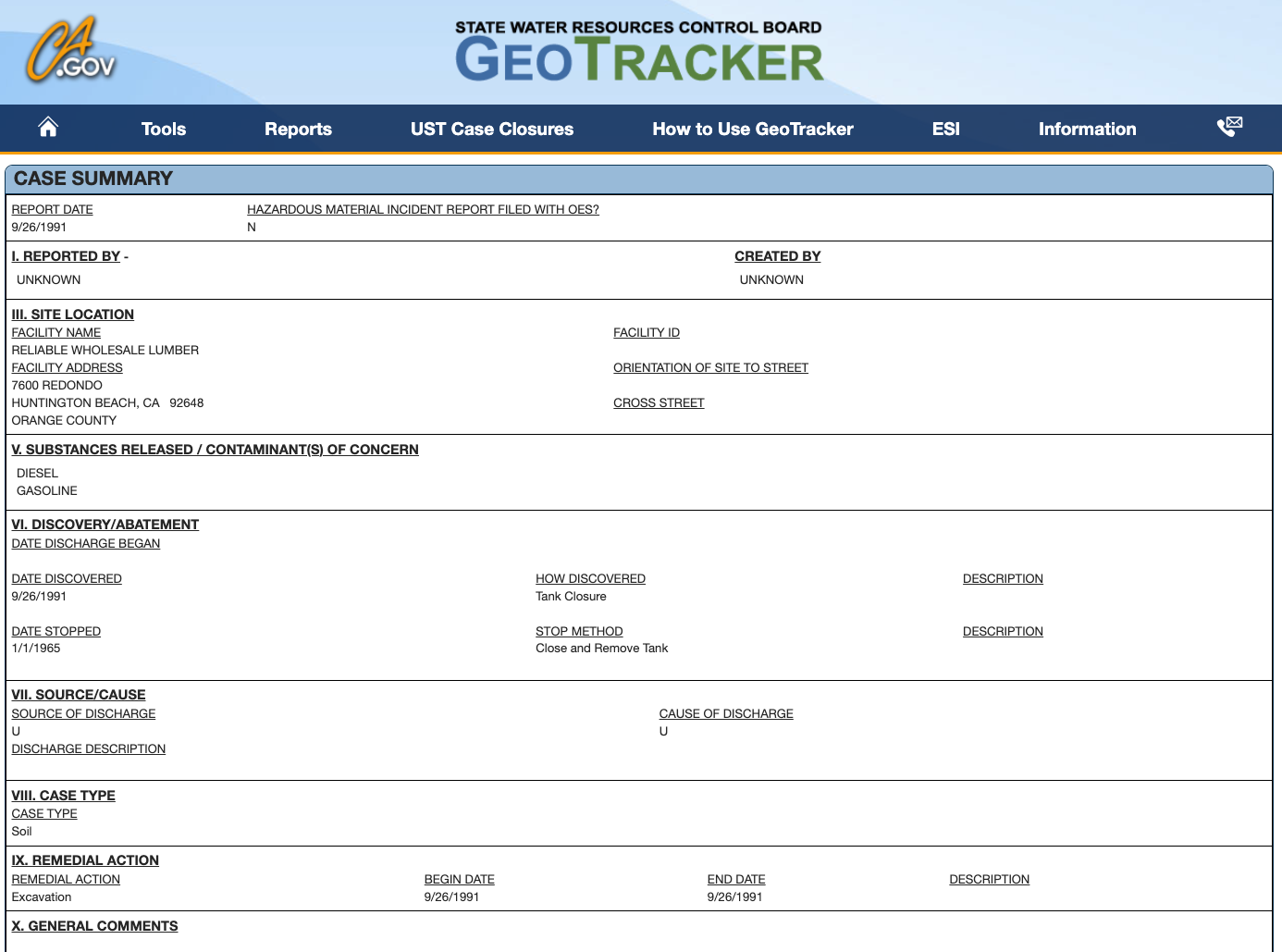
Task: Click the How Discovered label
Action: (590, 579)
